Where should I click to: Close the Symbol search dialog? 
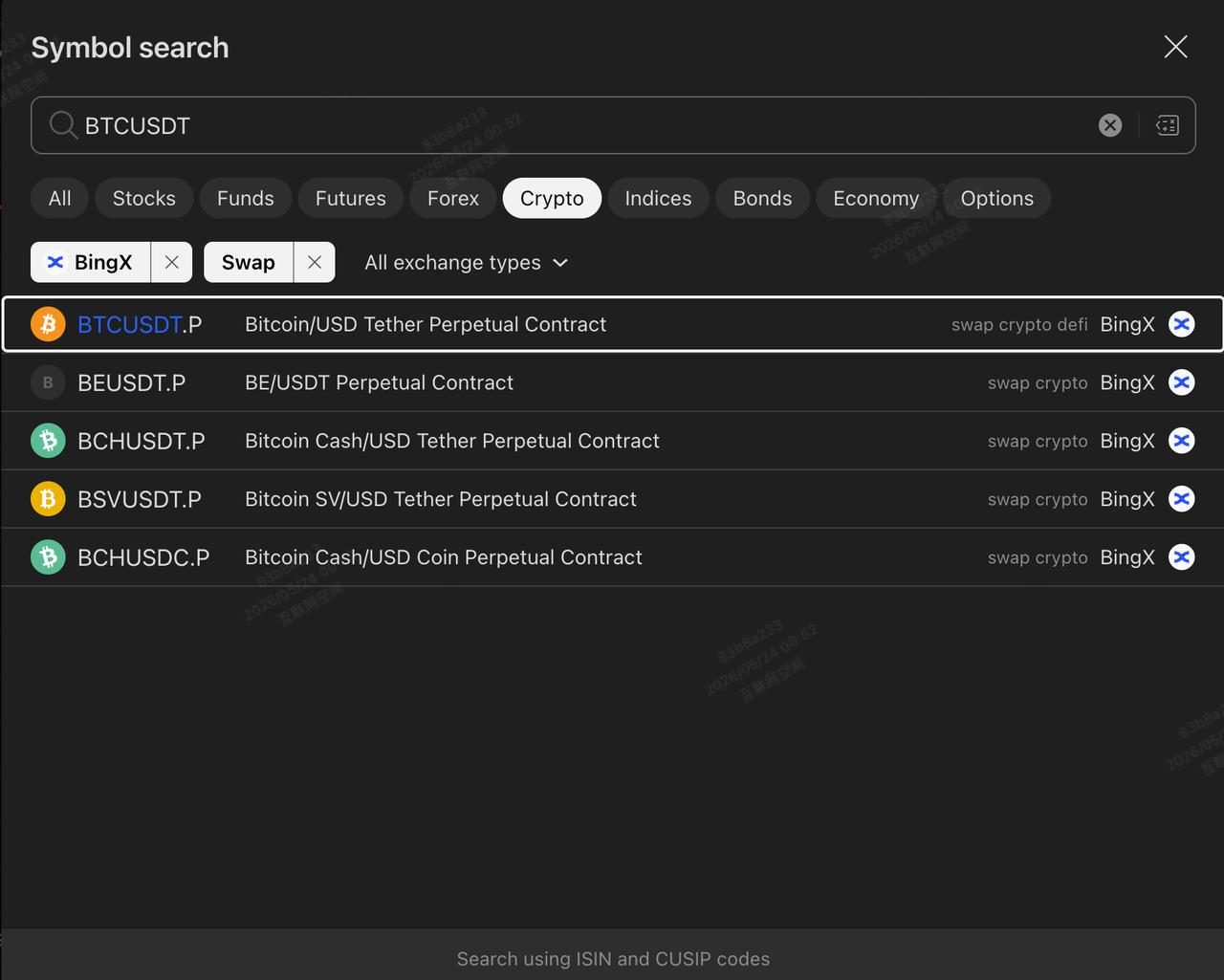tap(1175, 47)
